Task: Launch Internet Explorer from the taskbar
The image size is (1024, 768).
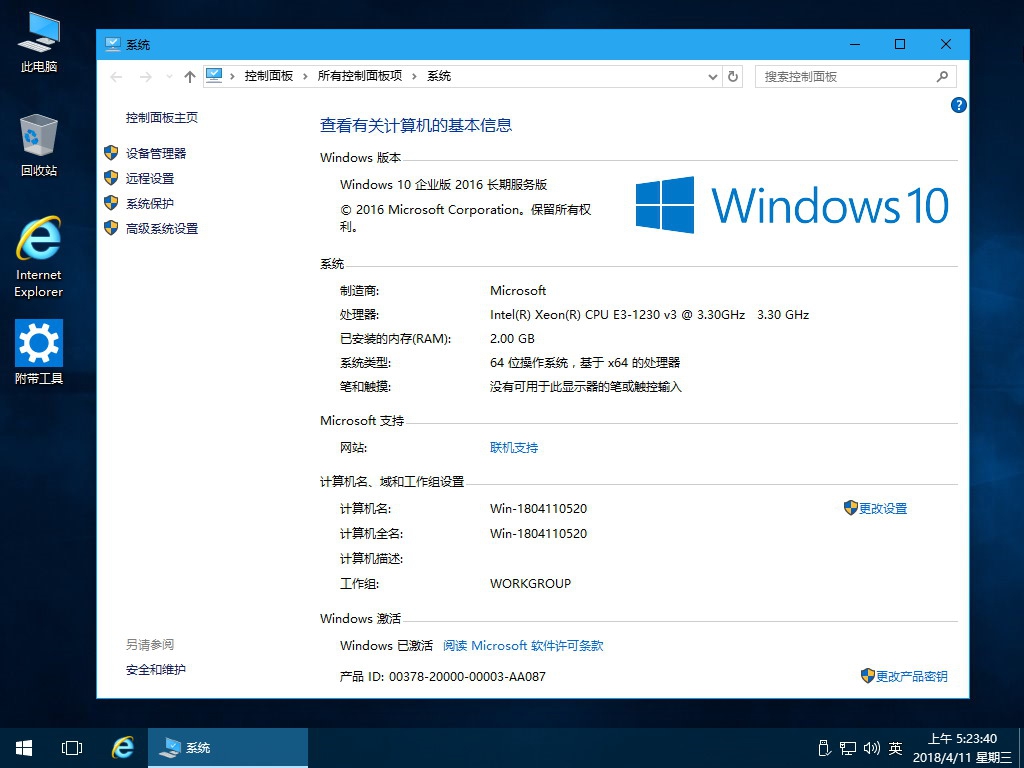Action: 123,748
